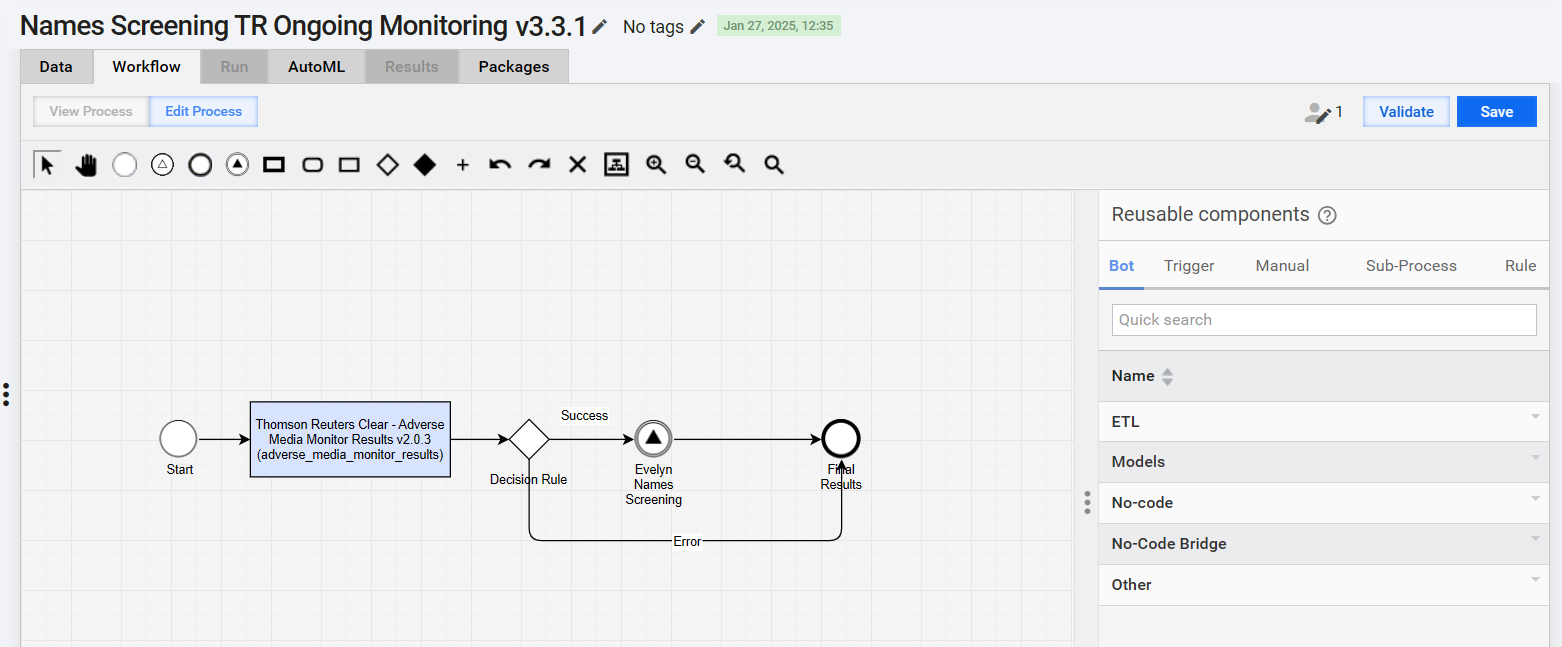The image size is (1562, 647).
Task: Switch to Bot components tab
Action: coord(1122,266)
